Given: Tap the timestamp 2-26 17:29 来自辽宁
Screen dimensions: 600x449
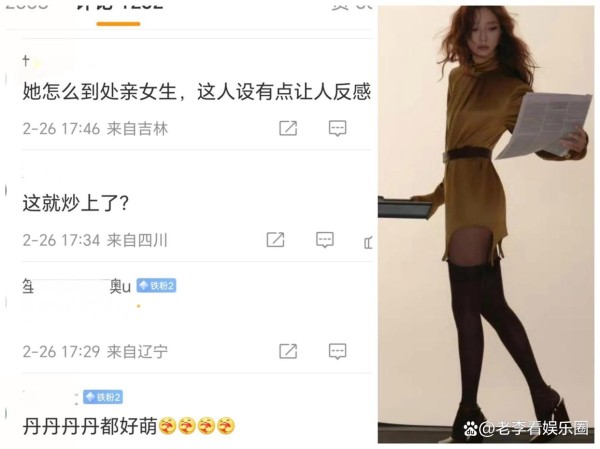Looking at the screenshot, I should [x=95, y=351].
